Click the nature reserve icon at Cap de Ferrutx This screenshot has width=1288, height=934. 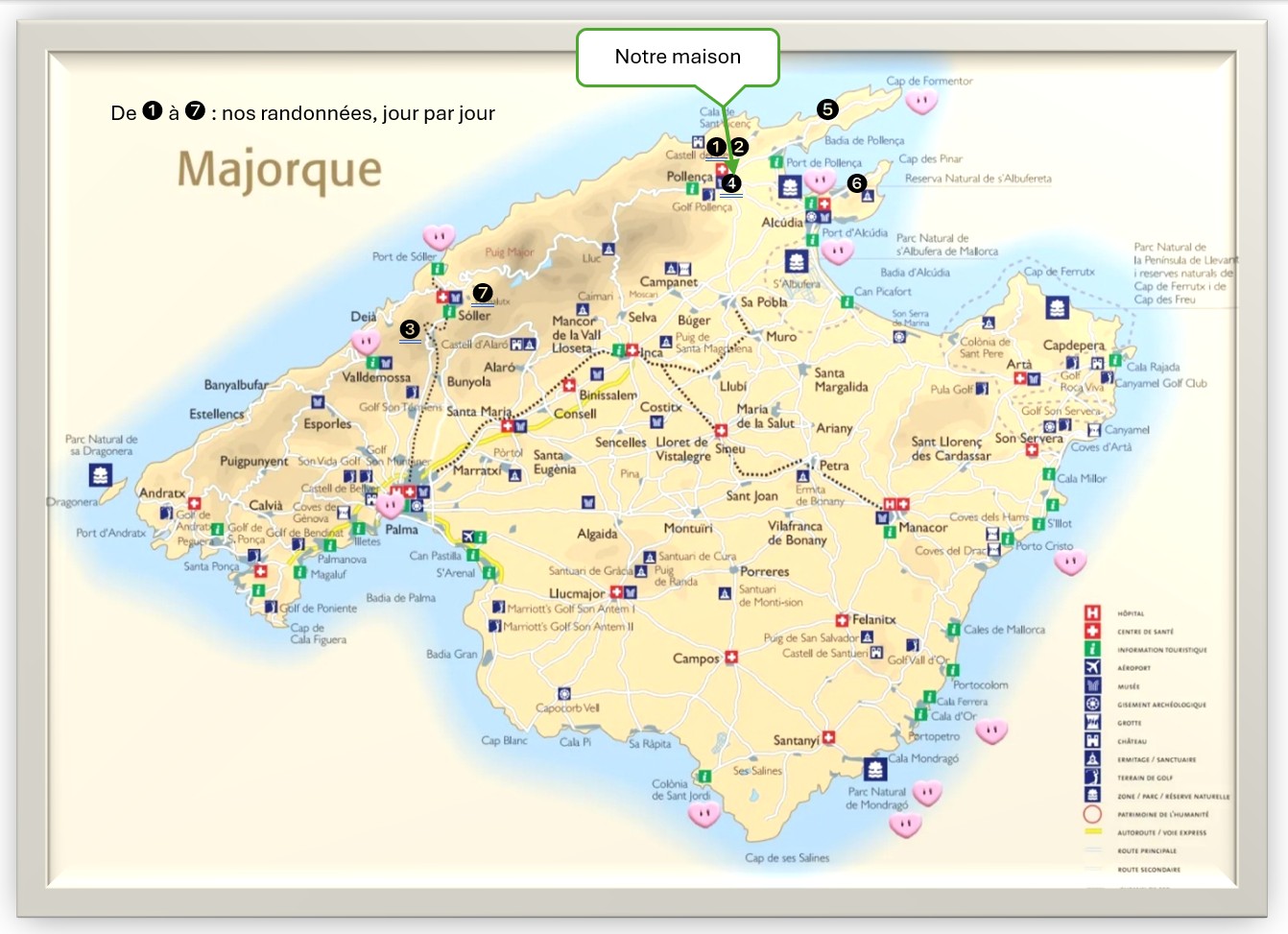pos(1057,308)
